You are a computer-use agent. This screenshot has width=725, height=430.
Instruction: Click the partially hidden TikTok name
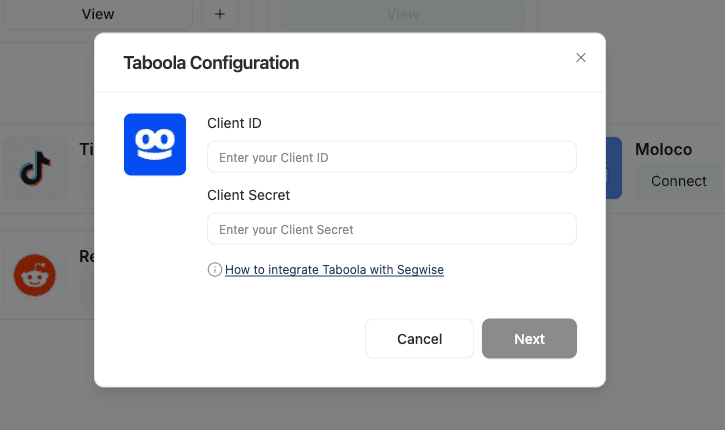click(x=86, y=149)
